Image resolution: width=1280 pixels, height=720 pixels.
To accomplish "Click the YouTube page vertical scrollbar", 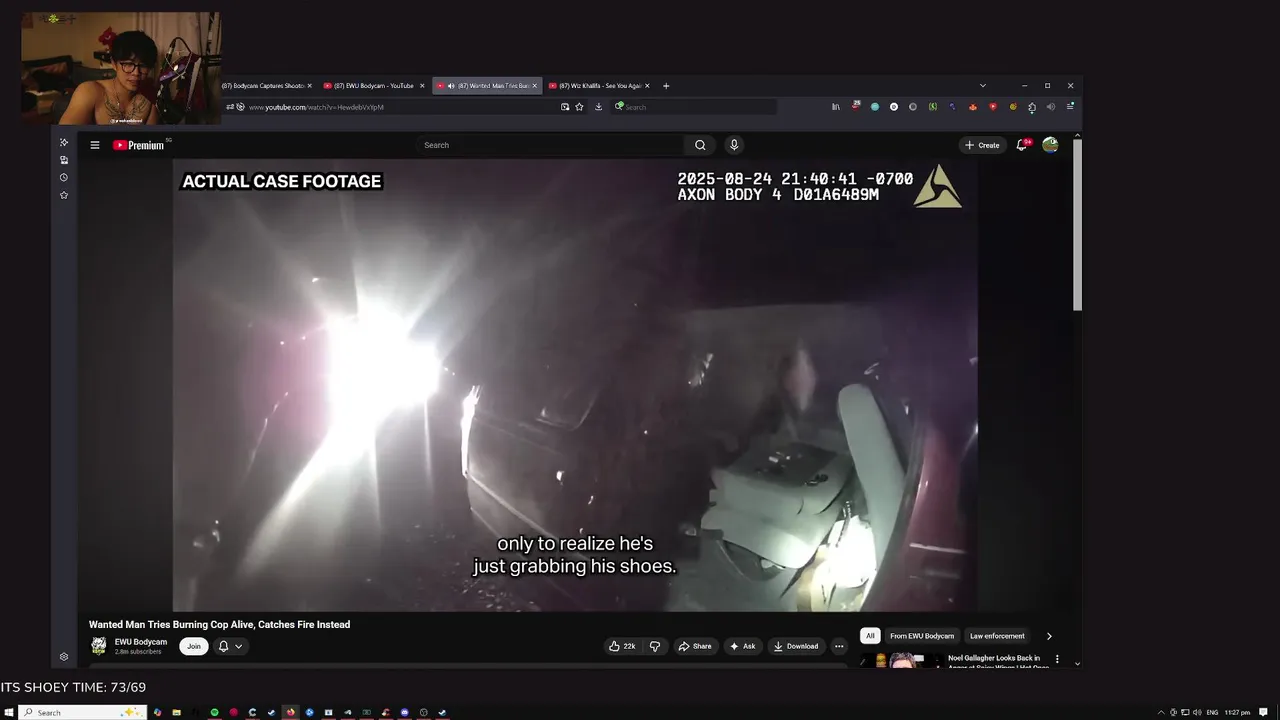I will pos(1077,223).
